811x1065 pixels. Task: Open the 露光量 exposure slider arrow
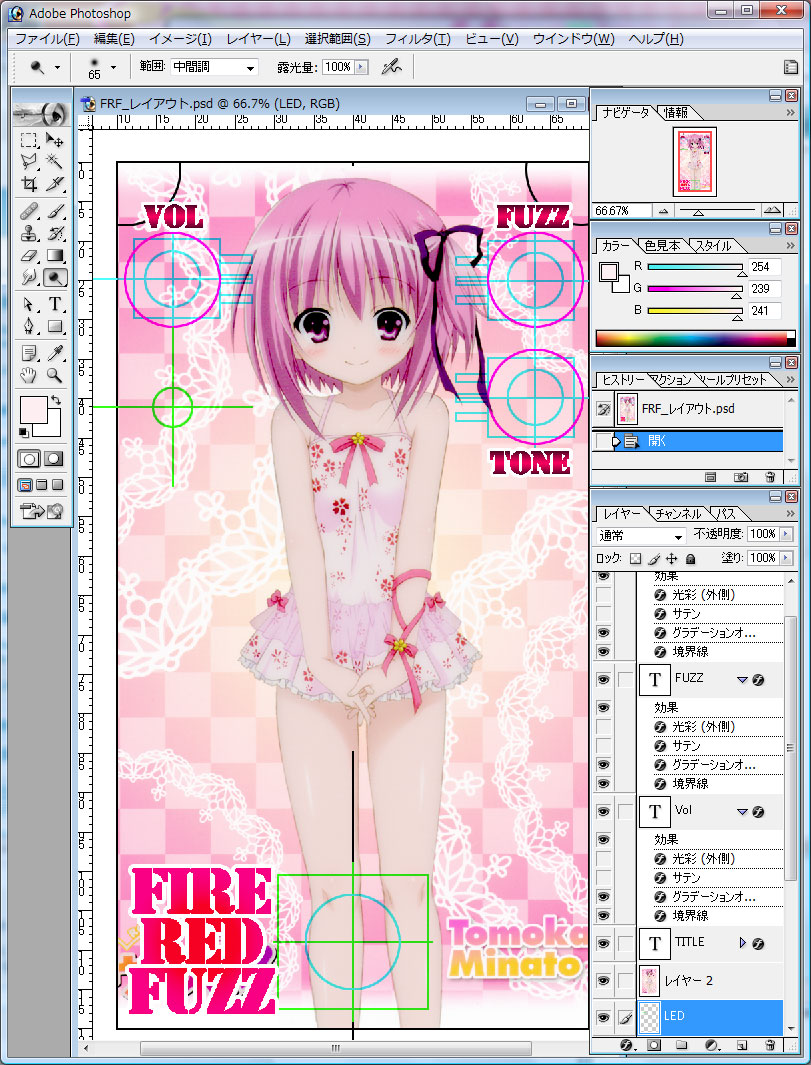[x=361, y=67]
